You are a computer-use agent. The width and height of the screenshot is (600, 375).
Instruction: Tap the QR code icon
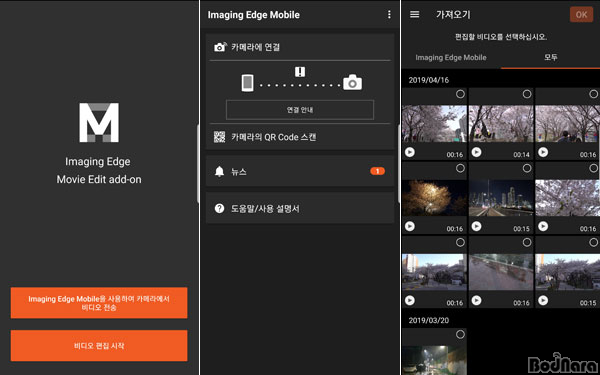pyautogui.click(x=219, y=137)
